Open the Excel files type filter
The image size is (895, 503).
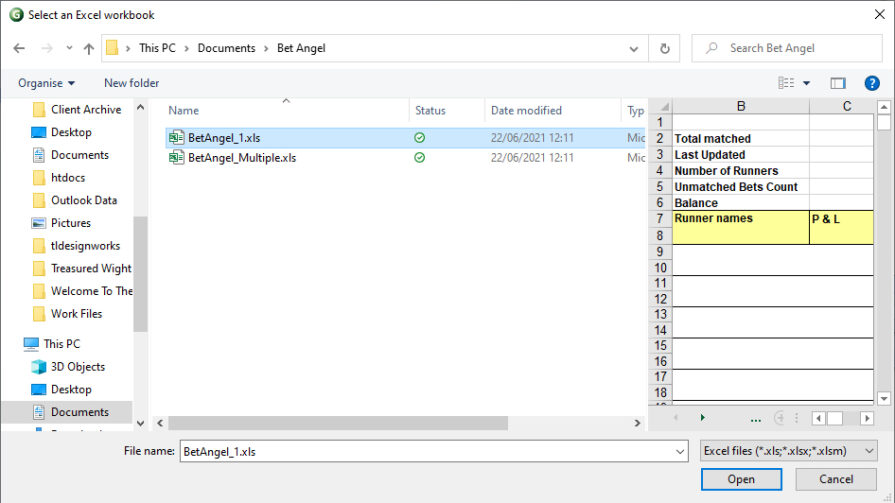click(788, 451)
